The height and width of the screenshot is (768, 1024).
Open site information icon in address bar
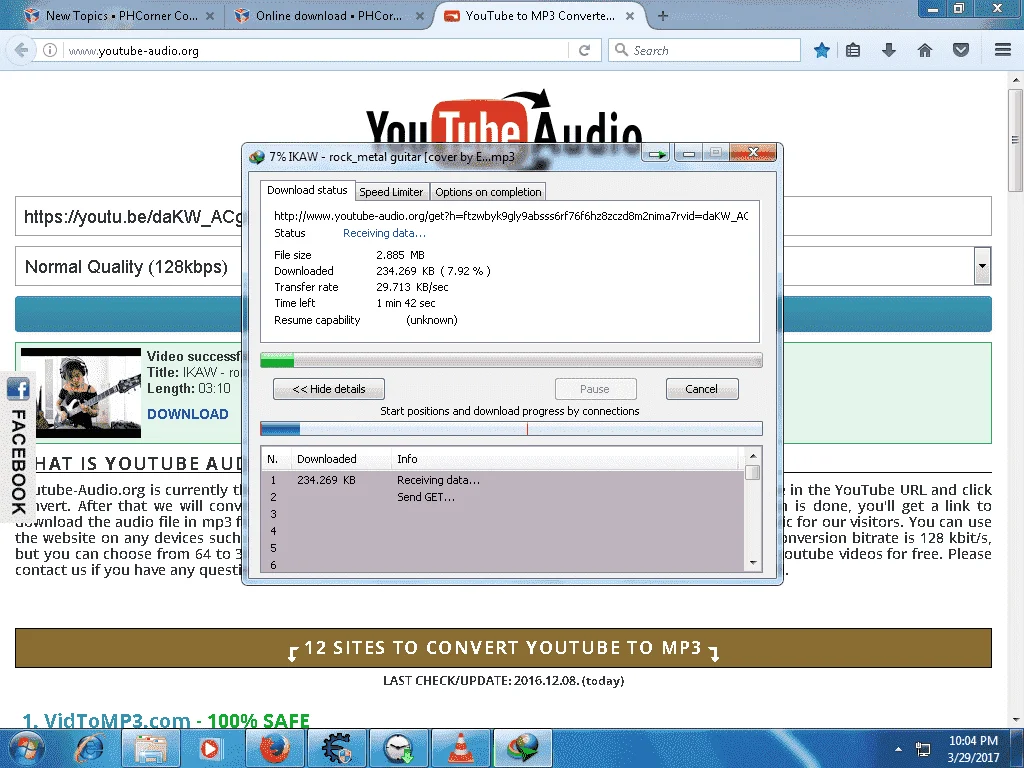[50, 50]
